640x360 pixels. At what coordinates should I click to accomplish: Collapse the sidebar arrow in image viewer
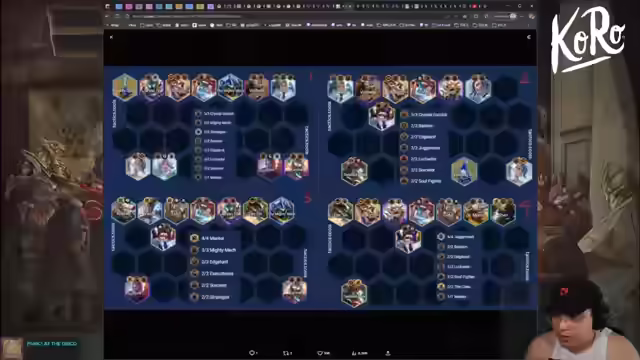(x=529, y=37)
